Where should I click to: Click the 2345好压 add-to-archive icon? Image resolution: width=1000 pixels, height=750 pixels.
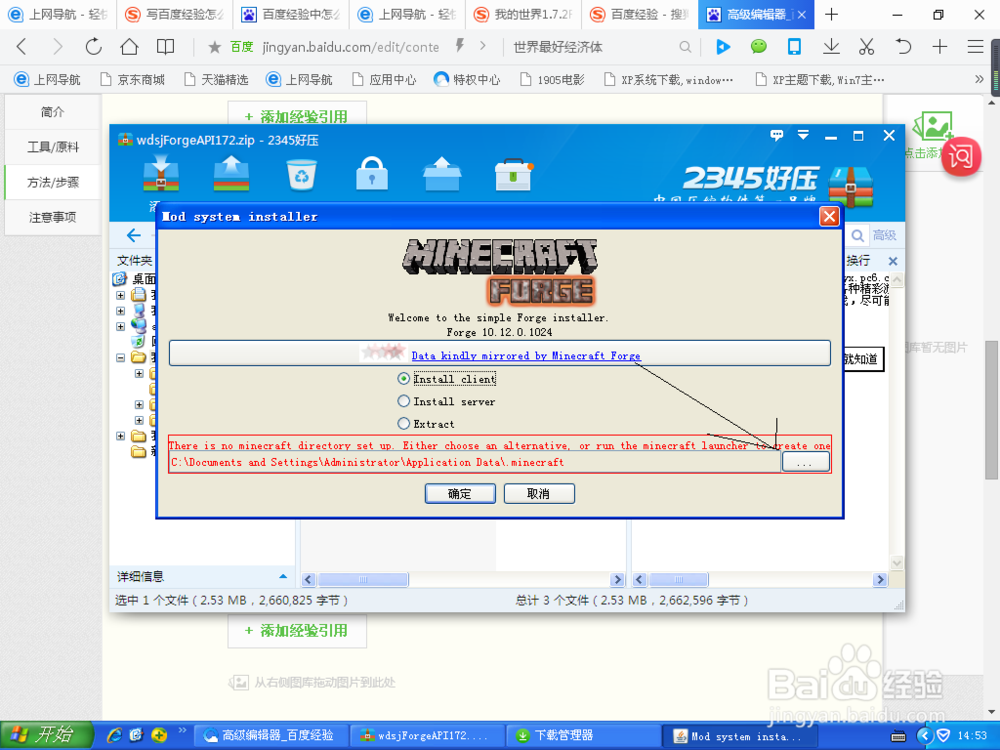point(161,173)
